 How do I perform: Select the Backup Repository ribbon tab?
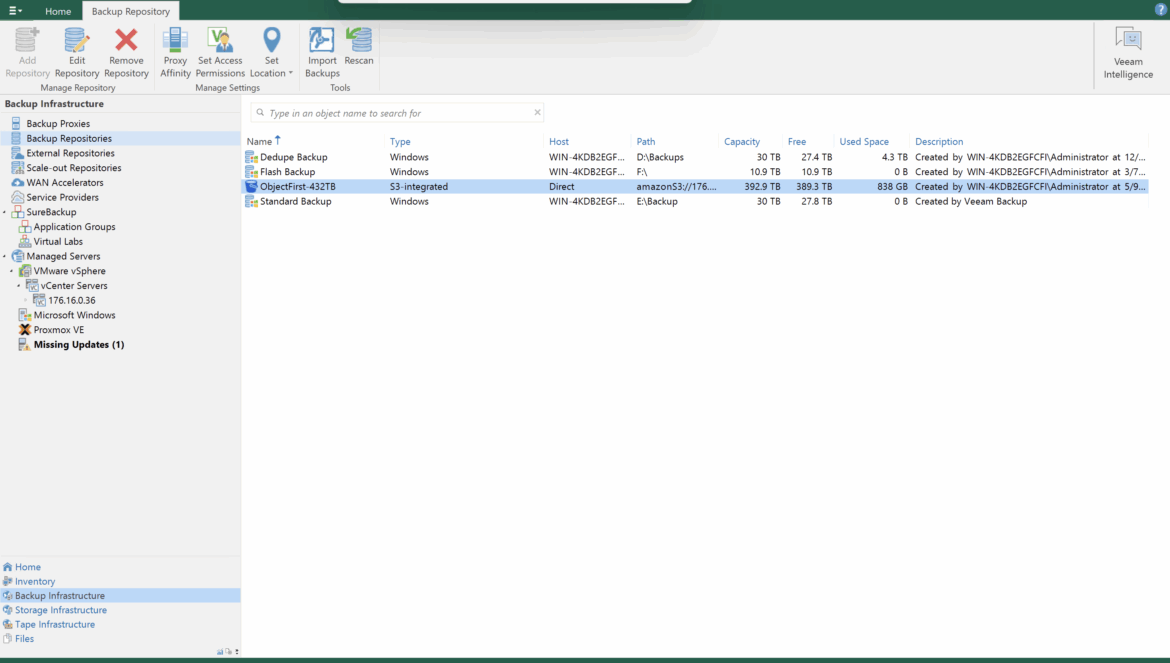(x=131, y=11)
